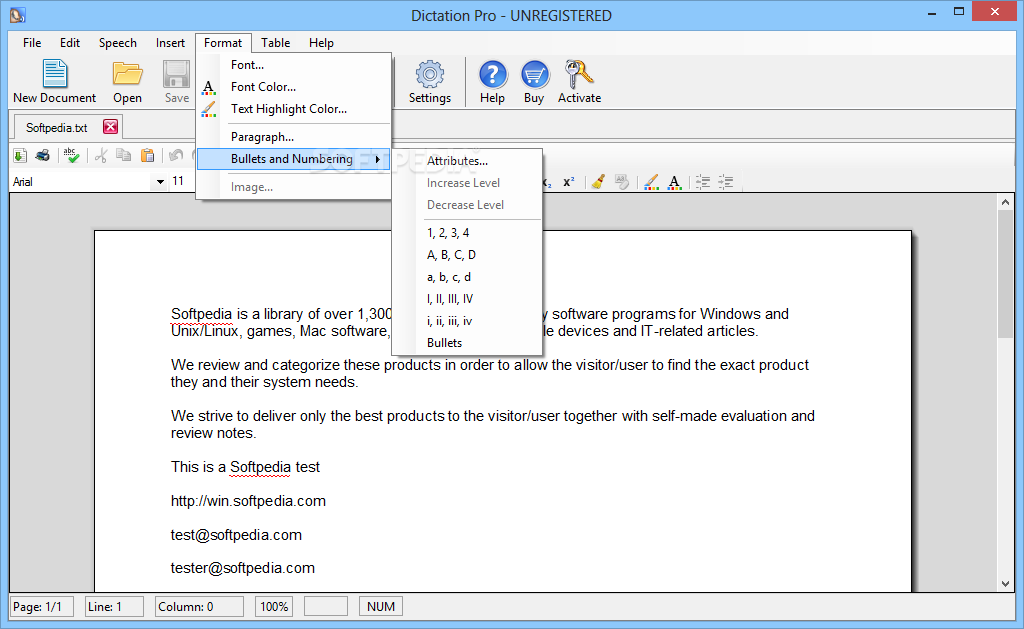Click the Paste clipboard icon
Image resolution: width=1024 pixels, height=629 pixels.
148,155
